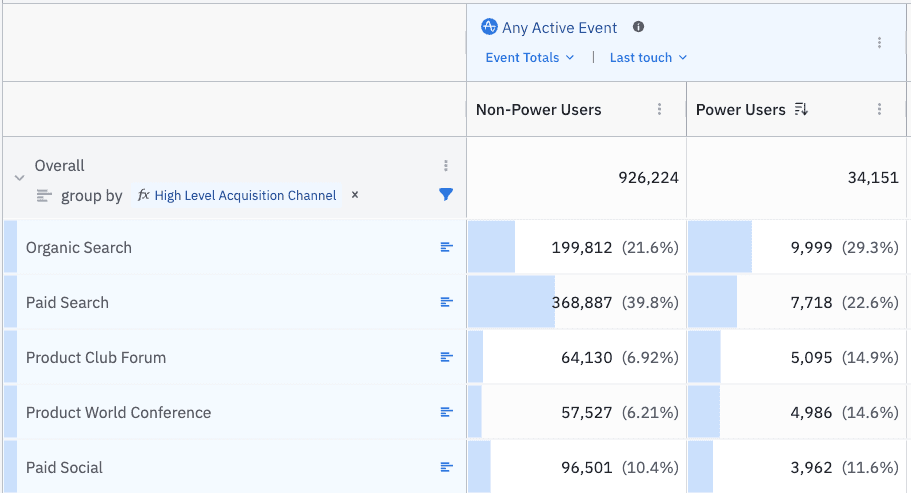Open the Any Active Event options menu
Viewport: 911px width, 493px height.
tap(879, 43)
